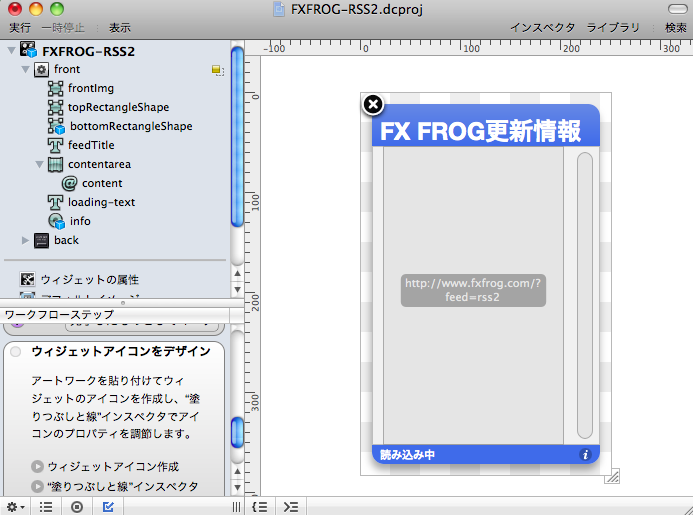Collapse the contentarea group

tap(39, 164)
